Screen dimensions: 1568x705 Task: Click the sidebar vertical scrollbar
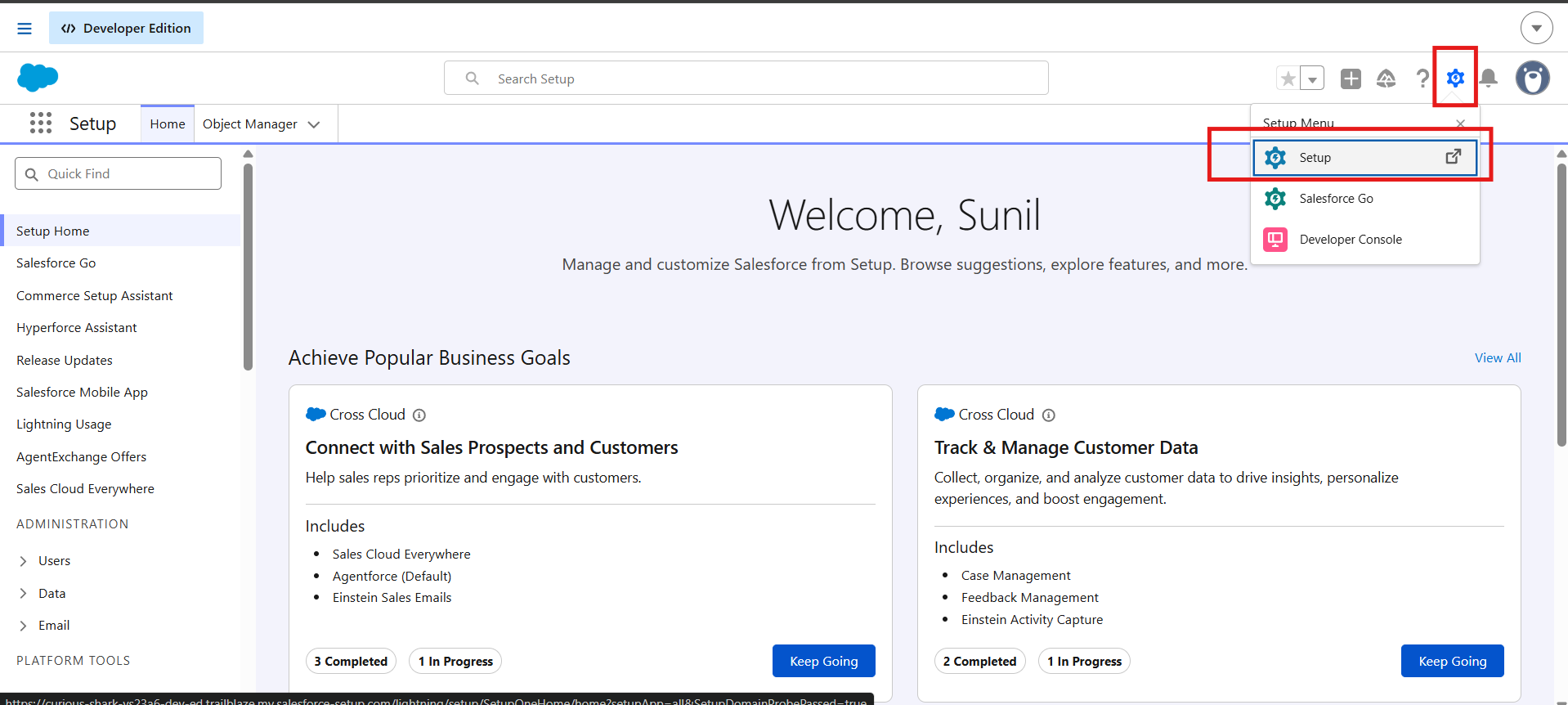(x=249, y=267)
